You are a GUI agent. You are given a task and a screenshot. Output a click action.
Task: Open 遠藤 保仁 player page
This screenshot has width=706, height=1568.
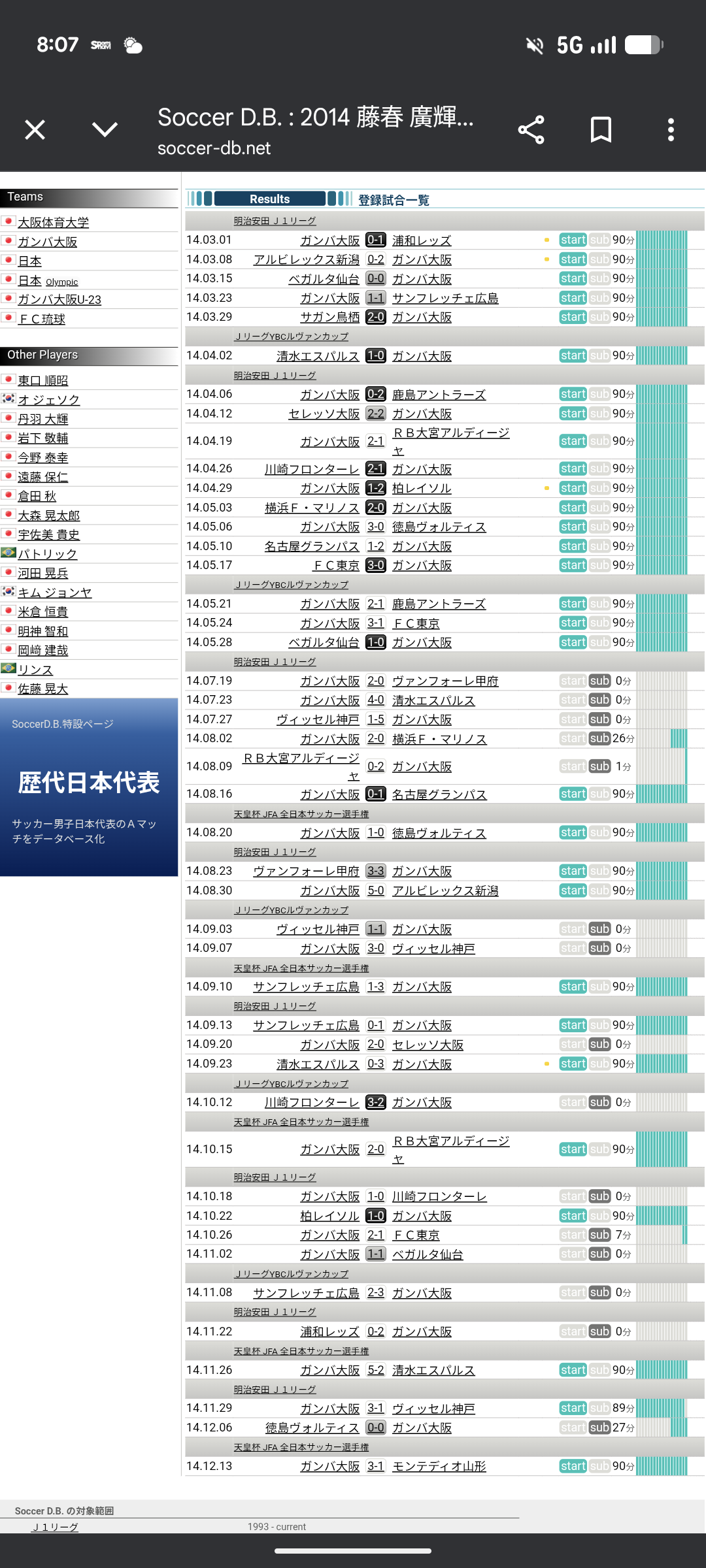coord(42,478)
